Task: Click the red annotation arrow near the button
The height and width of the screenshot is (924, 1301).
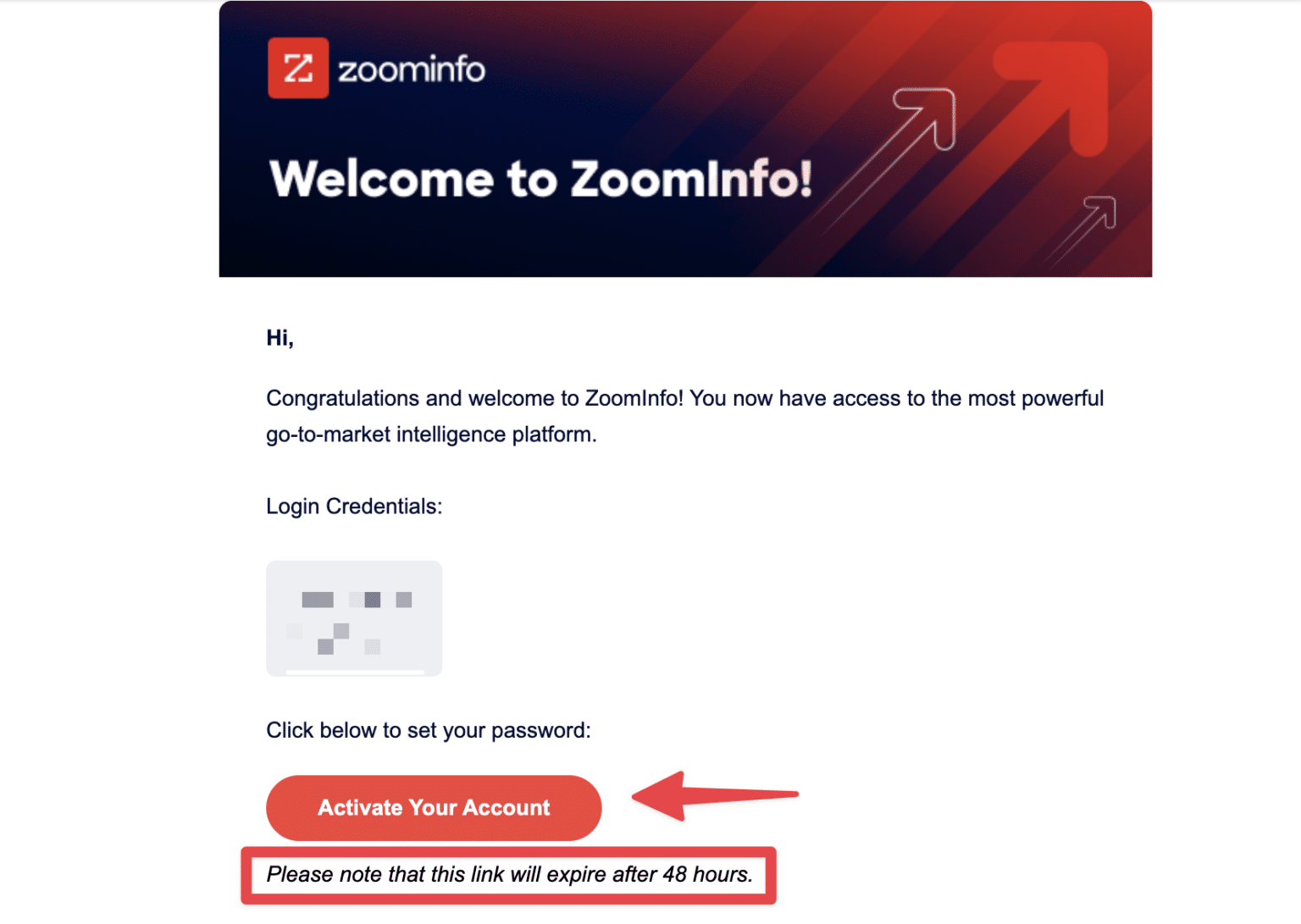Action: [716, 796]
